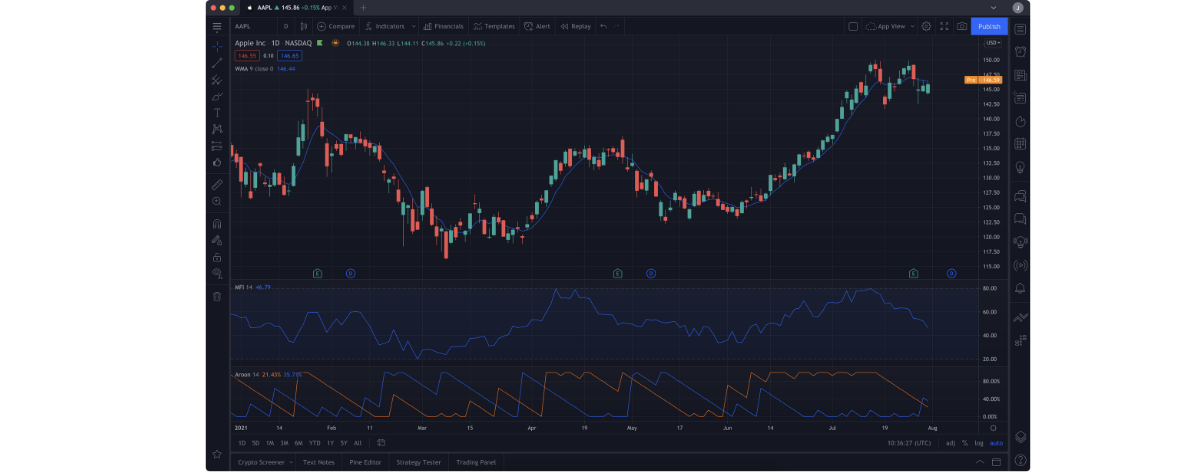Open the hotlists panel icon
This screenshot has width=1181, height=472.
(x=1021, y=121)
